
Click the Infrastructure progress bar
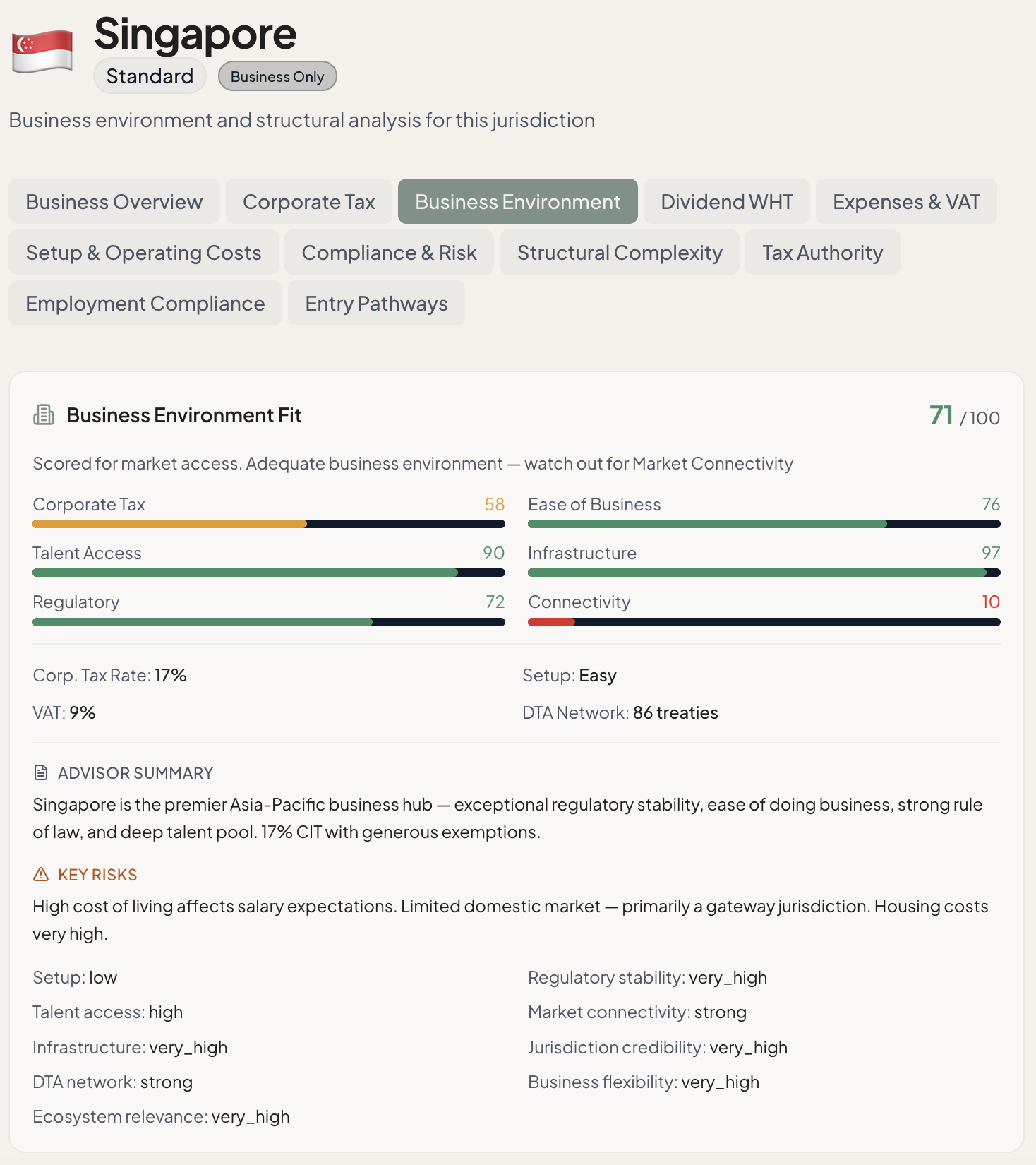point(764,573)
